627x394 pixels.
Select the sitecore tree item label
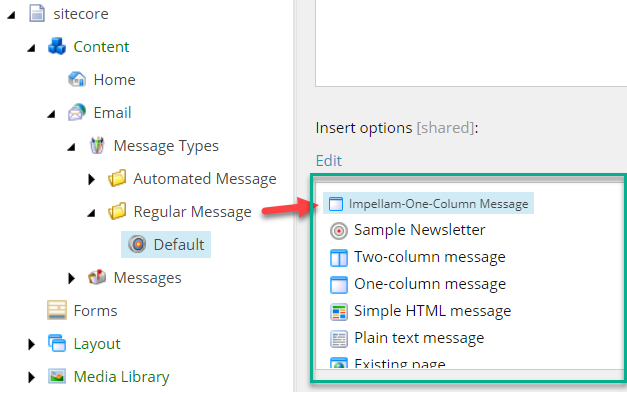pos(81,14)
